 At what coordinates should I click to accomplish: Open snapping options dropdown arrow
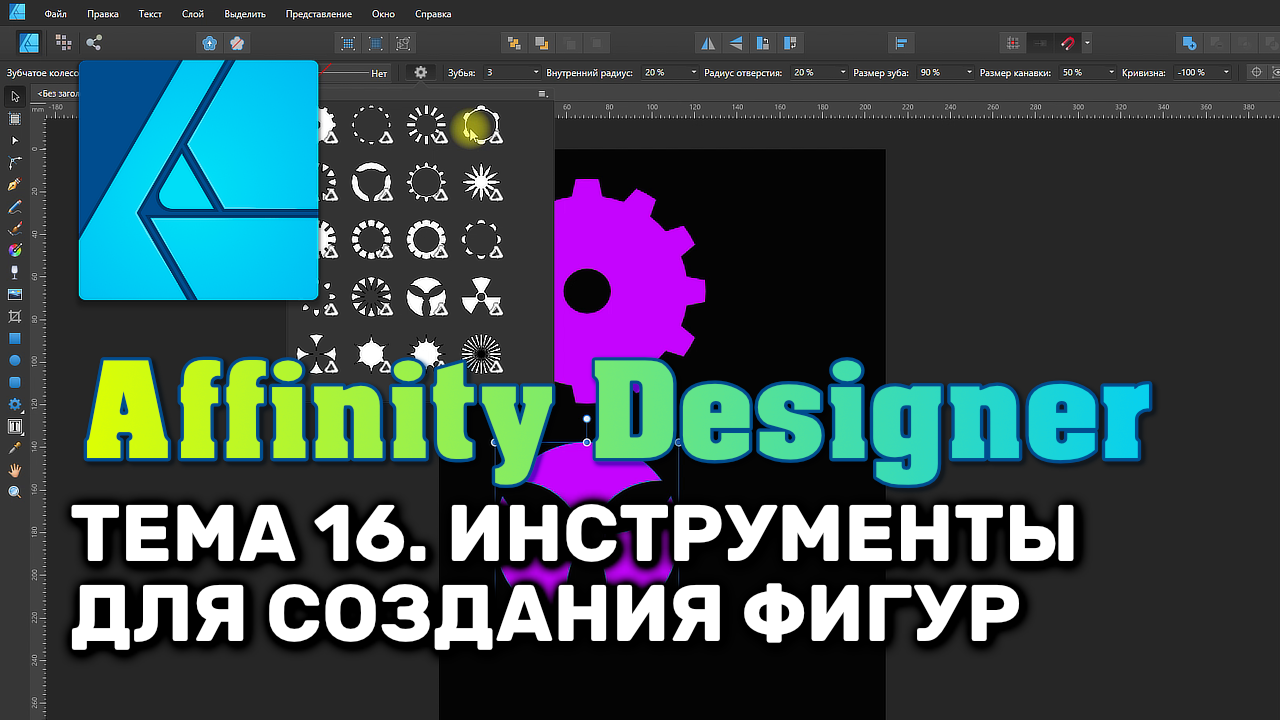[x=1087, y=43]
